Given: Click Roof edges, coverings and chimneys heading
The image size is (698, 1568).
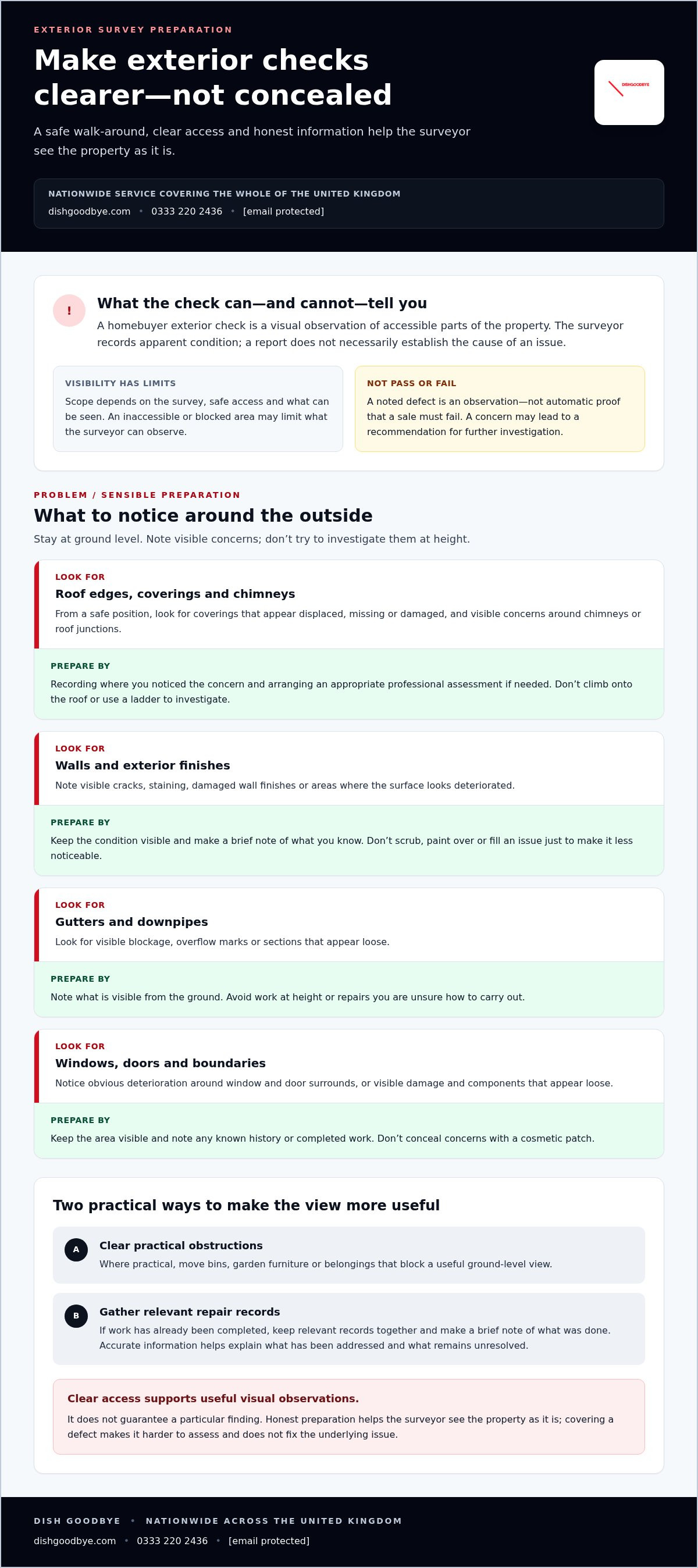Looking at the screenshot, I should point(175,593).
